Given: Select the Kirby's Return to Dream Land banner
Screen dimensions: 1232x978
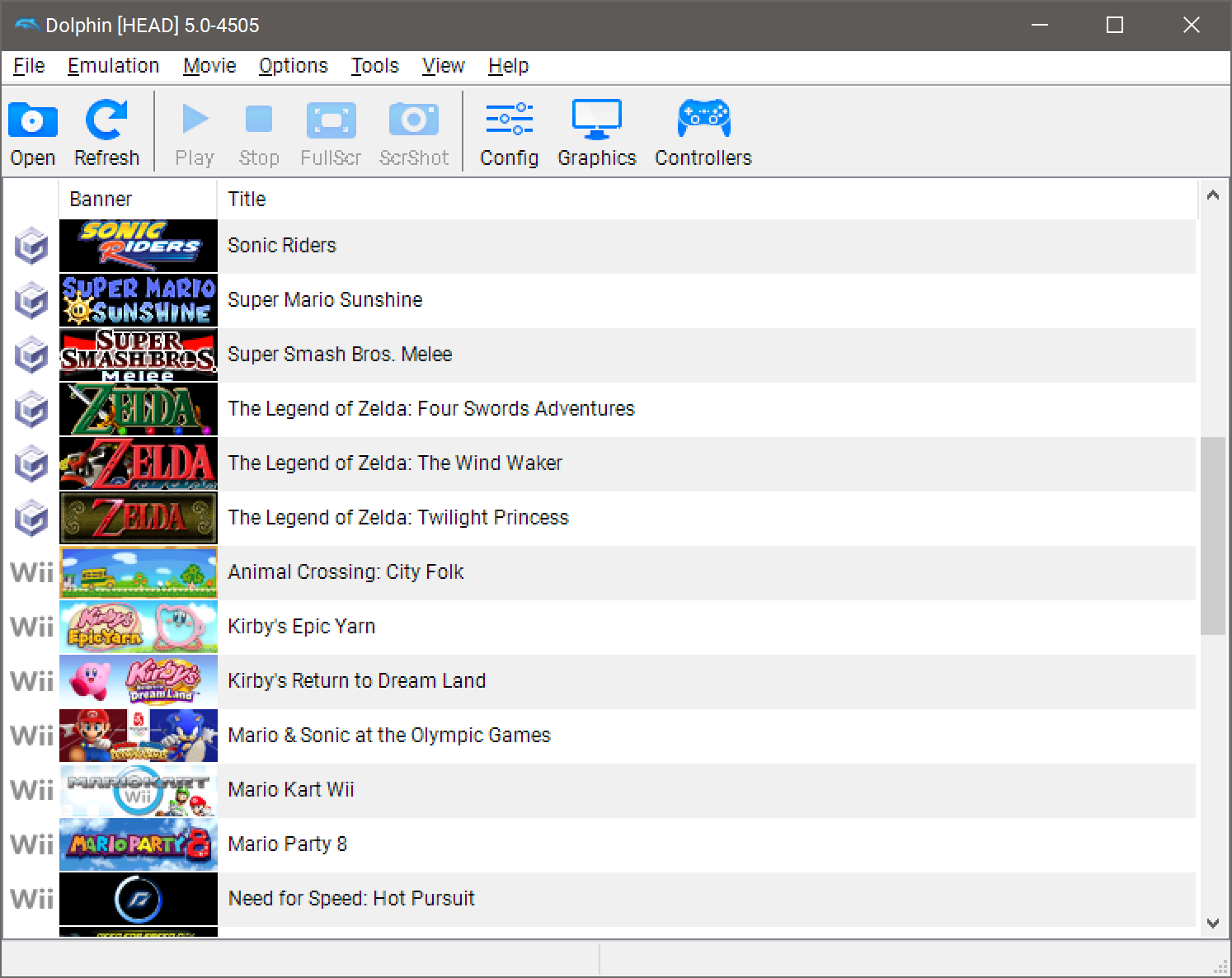Looking at the screenshot, I should (139, 681).
